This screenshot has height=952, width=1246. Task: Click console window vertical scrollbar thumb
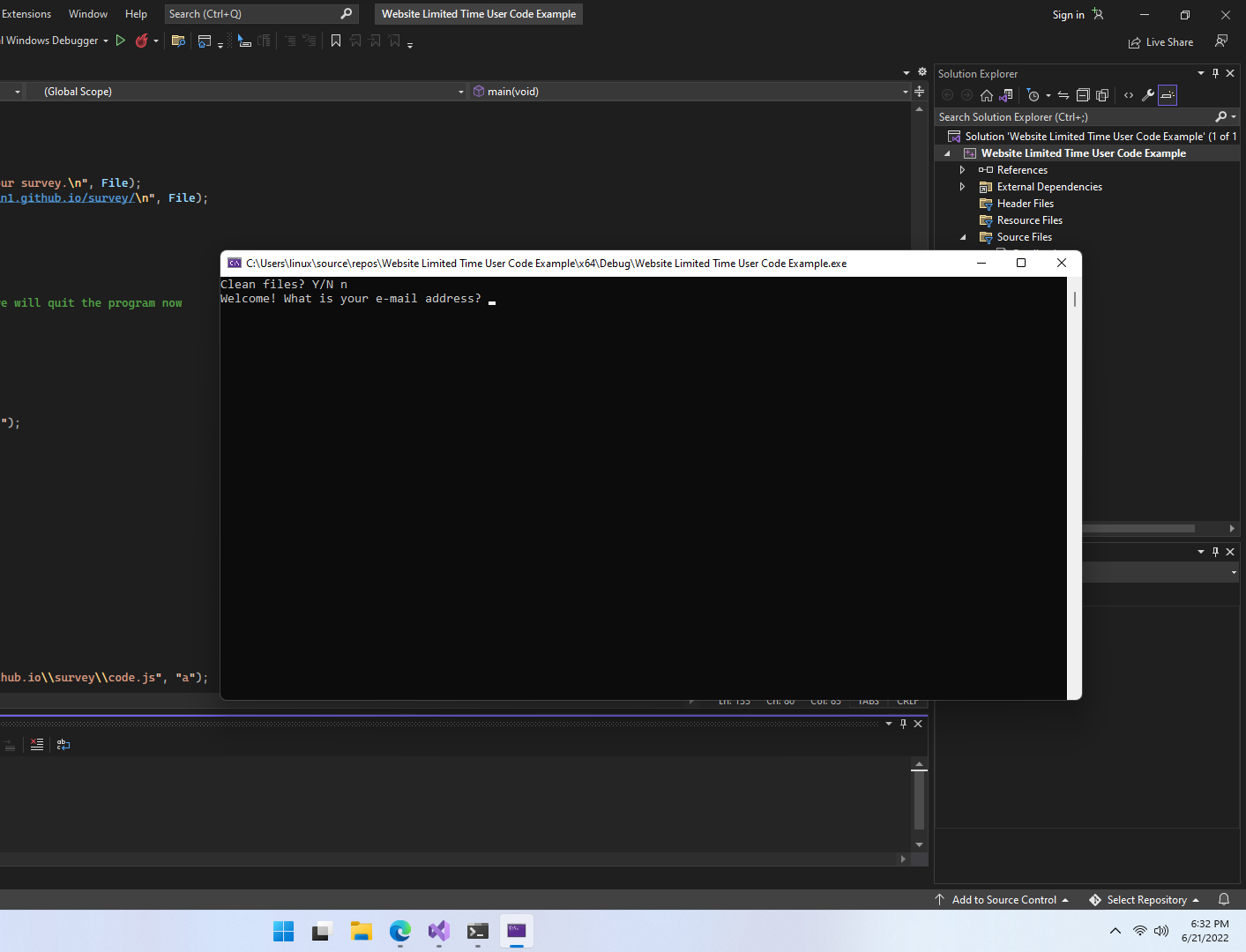tap(1074, 299)
